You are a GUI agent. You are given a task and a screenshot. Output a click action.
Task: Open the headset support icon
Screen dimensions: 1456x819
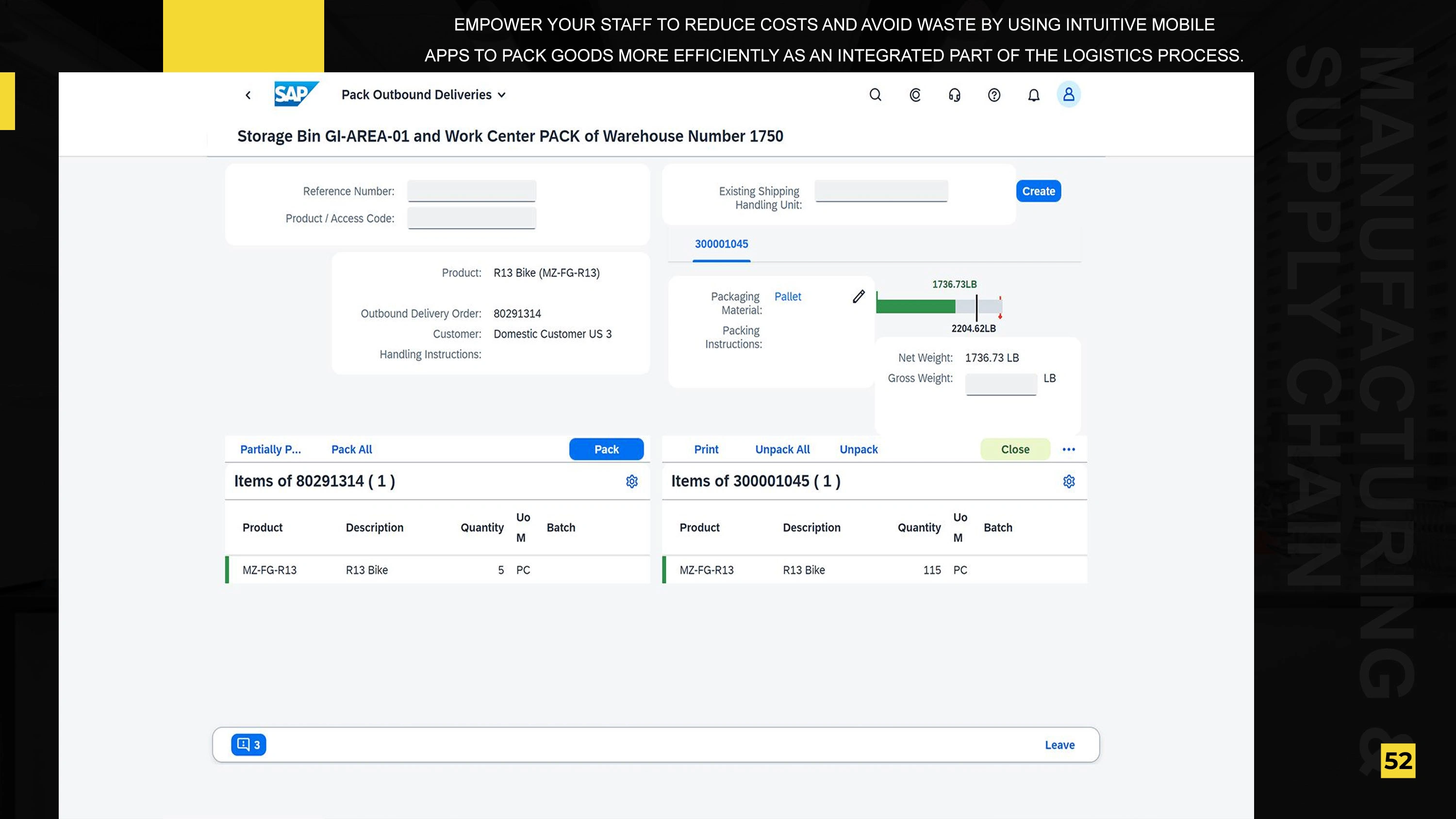[955, 95]
